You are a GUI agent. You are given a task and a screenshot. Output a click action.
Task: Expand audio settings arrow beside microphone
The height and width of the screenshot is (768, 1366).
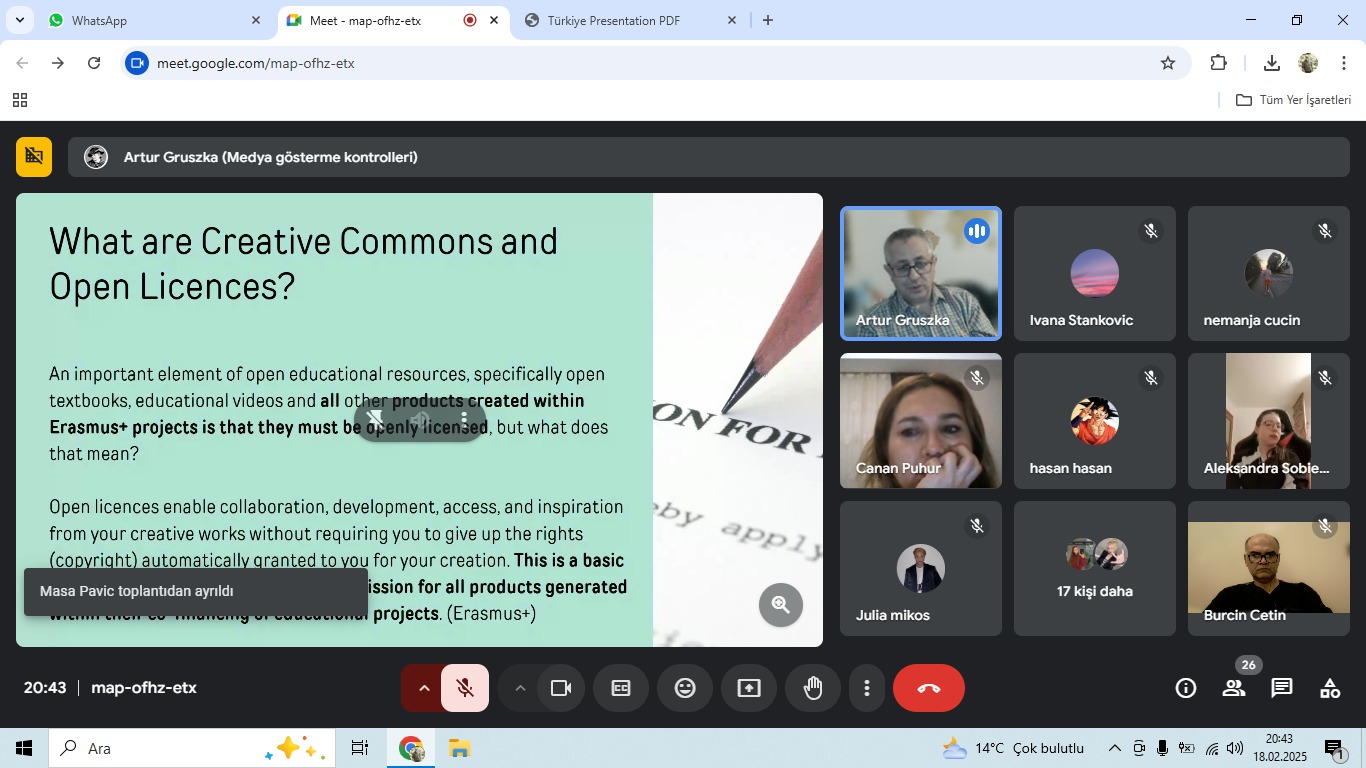coord(423,688)
